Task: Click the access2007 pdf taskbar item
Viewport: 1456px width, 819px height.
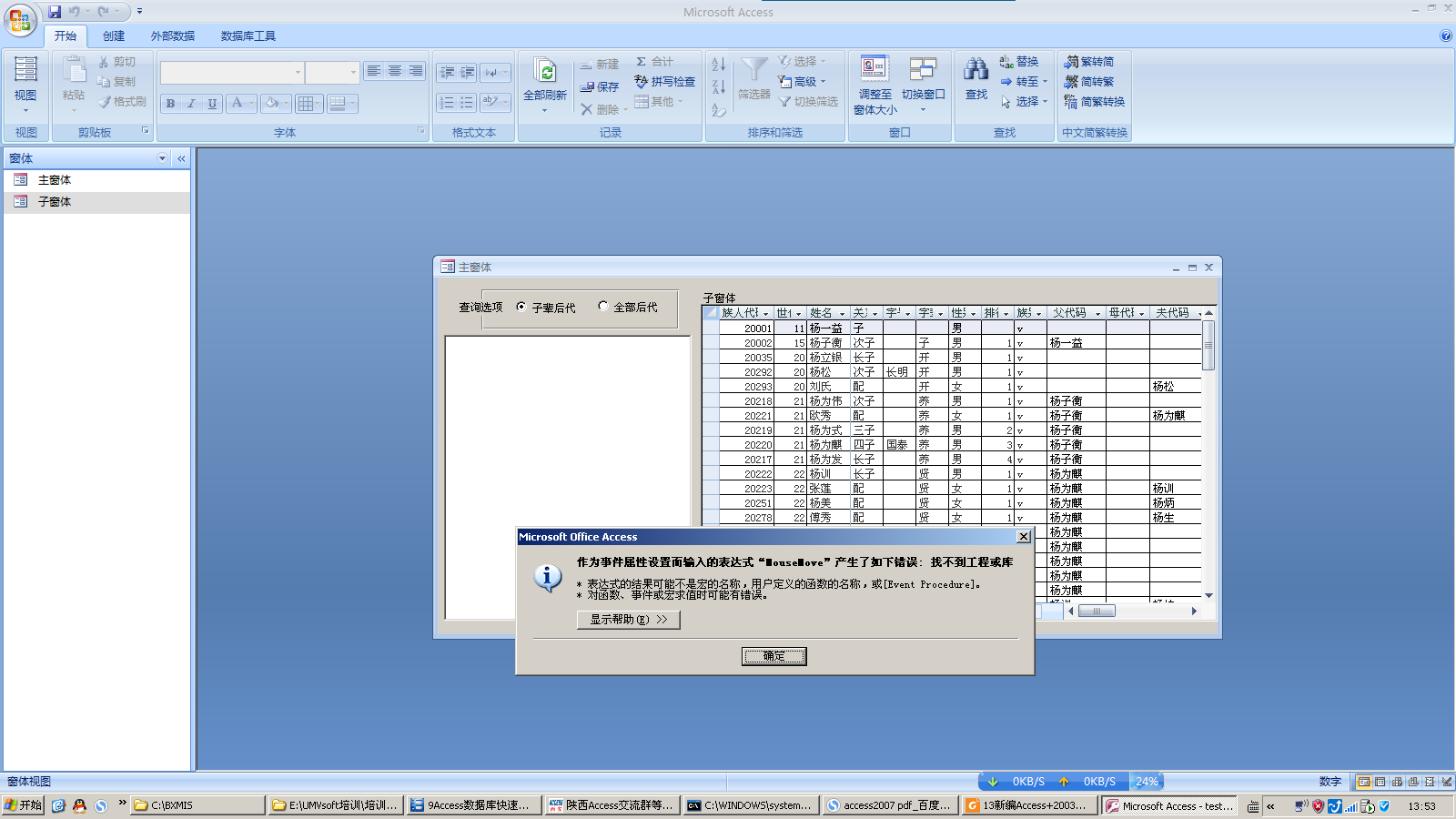Action: point(889,805)
